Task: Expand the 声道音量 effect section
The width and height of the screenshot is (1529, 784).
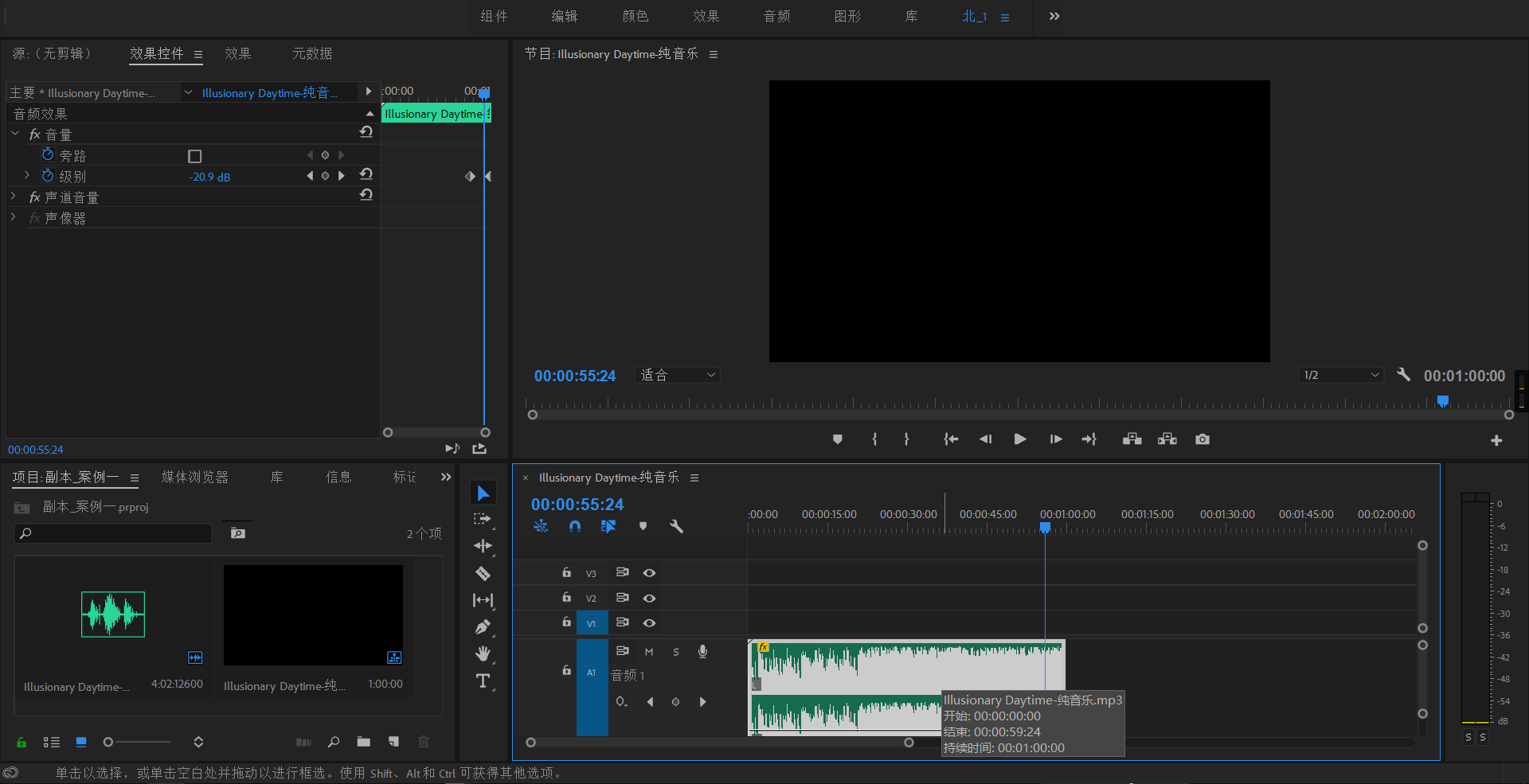Action: coord(14,197)
